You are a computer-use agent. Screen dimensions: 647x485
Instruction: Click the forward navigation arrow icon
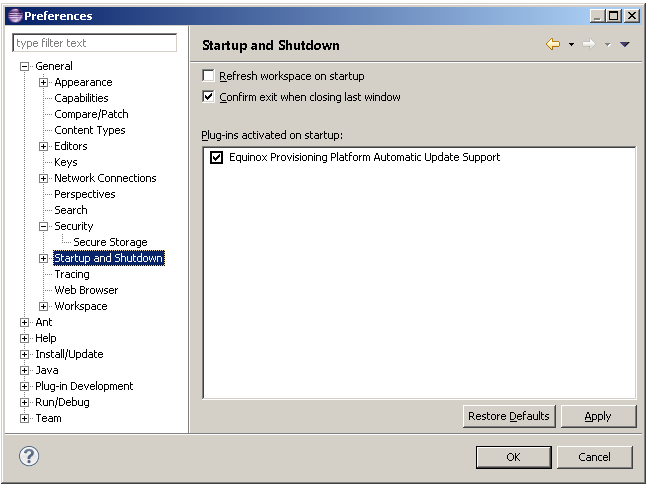pyautogui.click(x=589, y=44)
